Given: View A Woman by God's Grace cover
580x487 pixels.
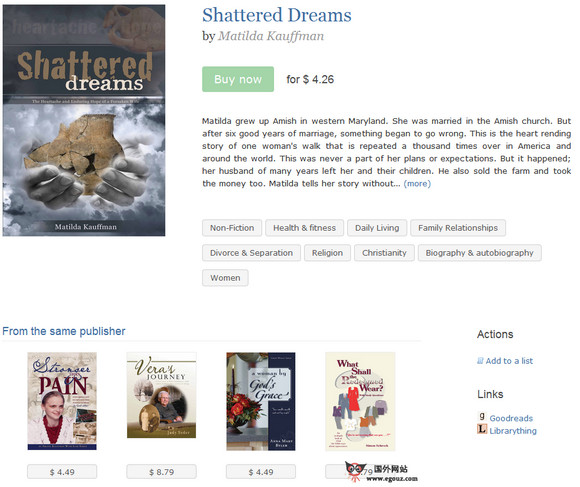Looking at the screenshot, I should (261, 401).
